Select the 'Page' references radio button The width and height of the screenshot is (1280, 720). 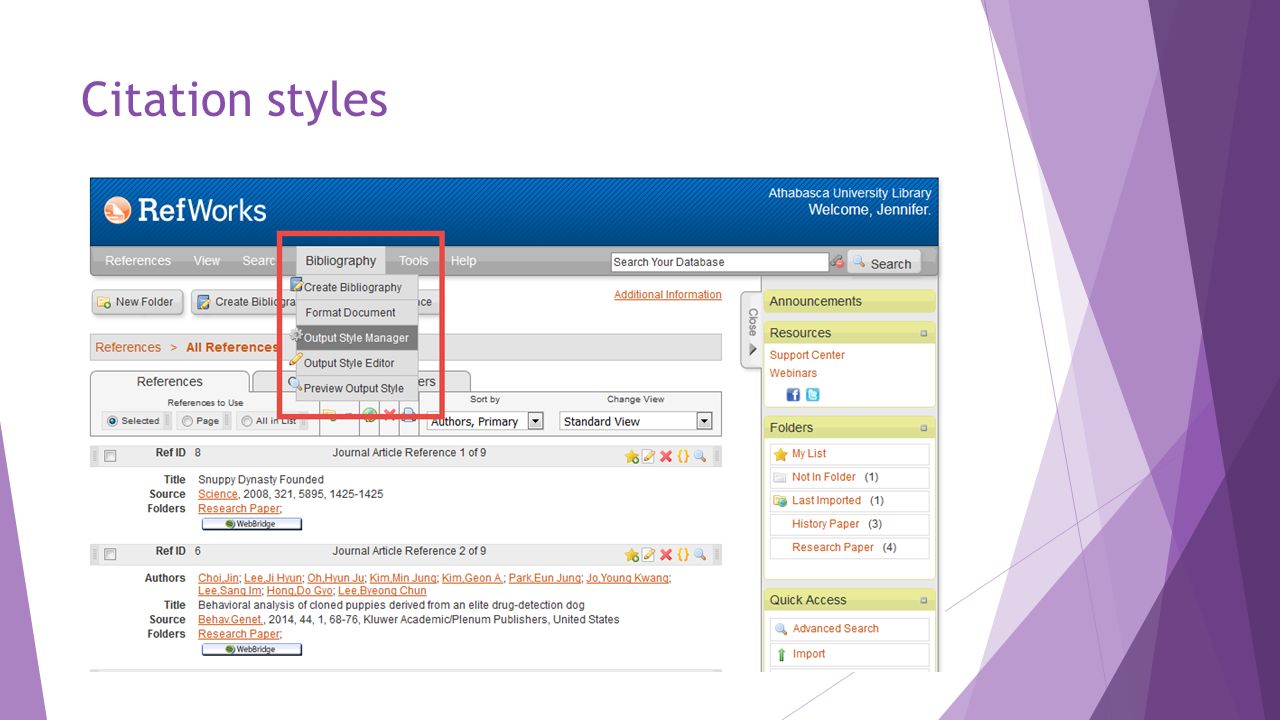click(187, 421)
